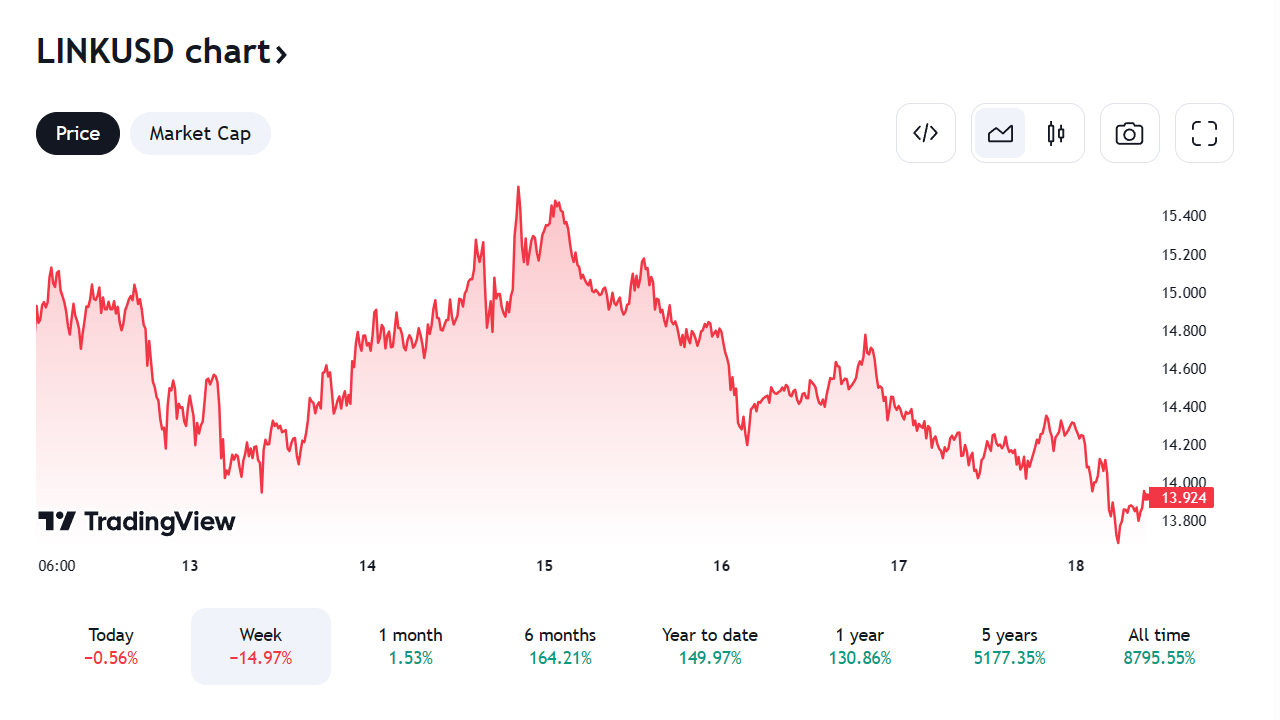Viewport: 1280px width, 720px height.
Task: Select the Price toggle pill
Action: tap(78, 133)
